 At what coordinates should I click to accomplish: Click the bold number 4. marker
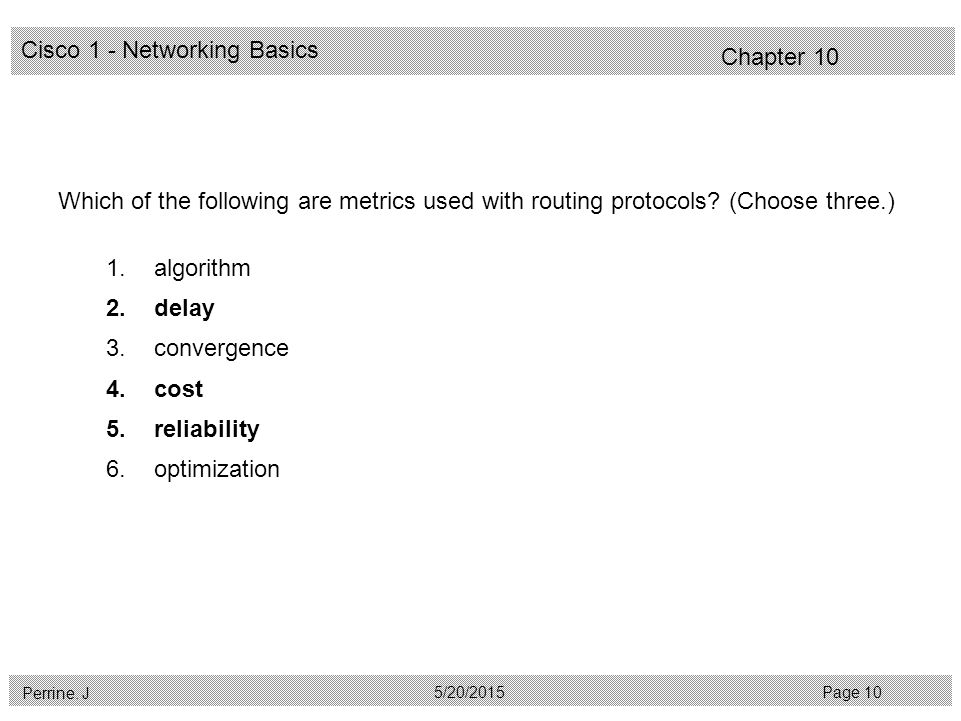tap(115, 389)
